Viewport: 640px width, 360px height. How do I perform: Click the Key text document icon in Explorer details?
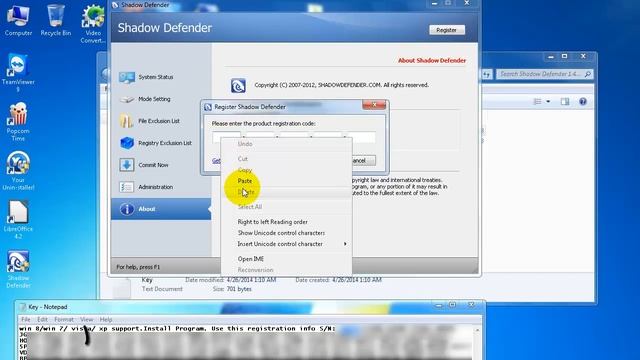pos(122,287)
